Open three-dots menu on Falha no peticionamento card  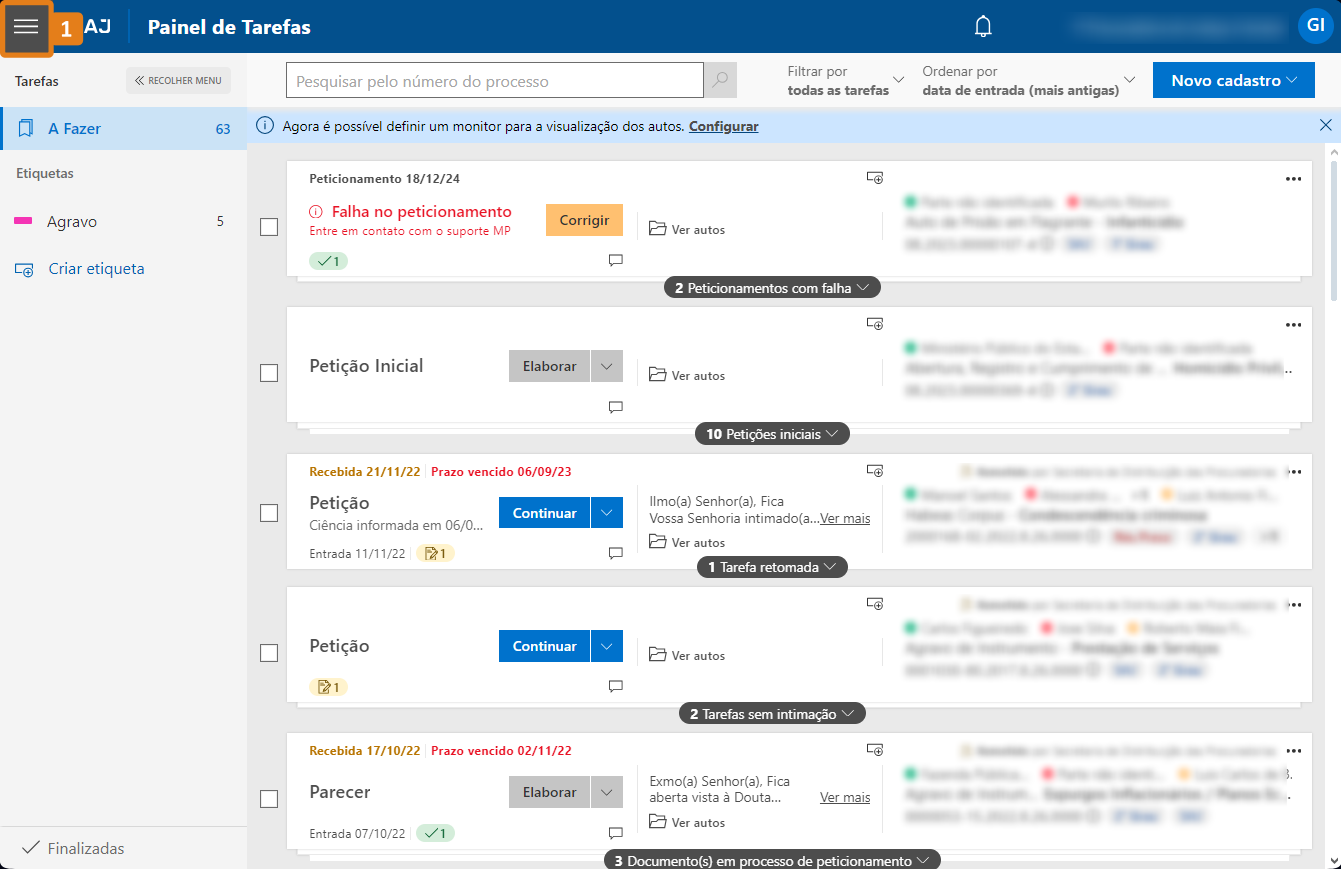click(1293, 179)
